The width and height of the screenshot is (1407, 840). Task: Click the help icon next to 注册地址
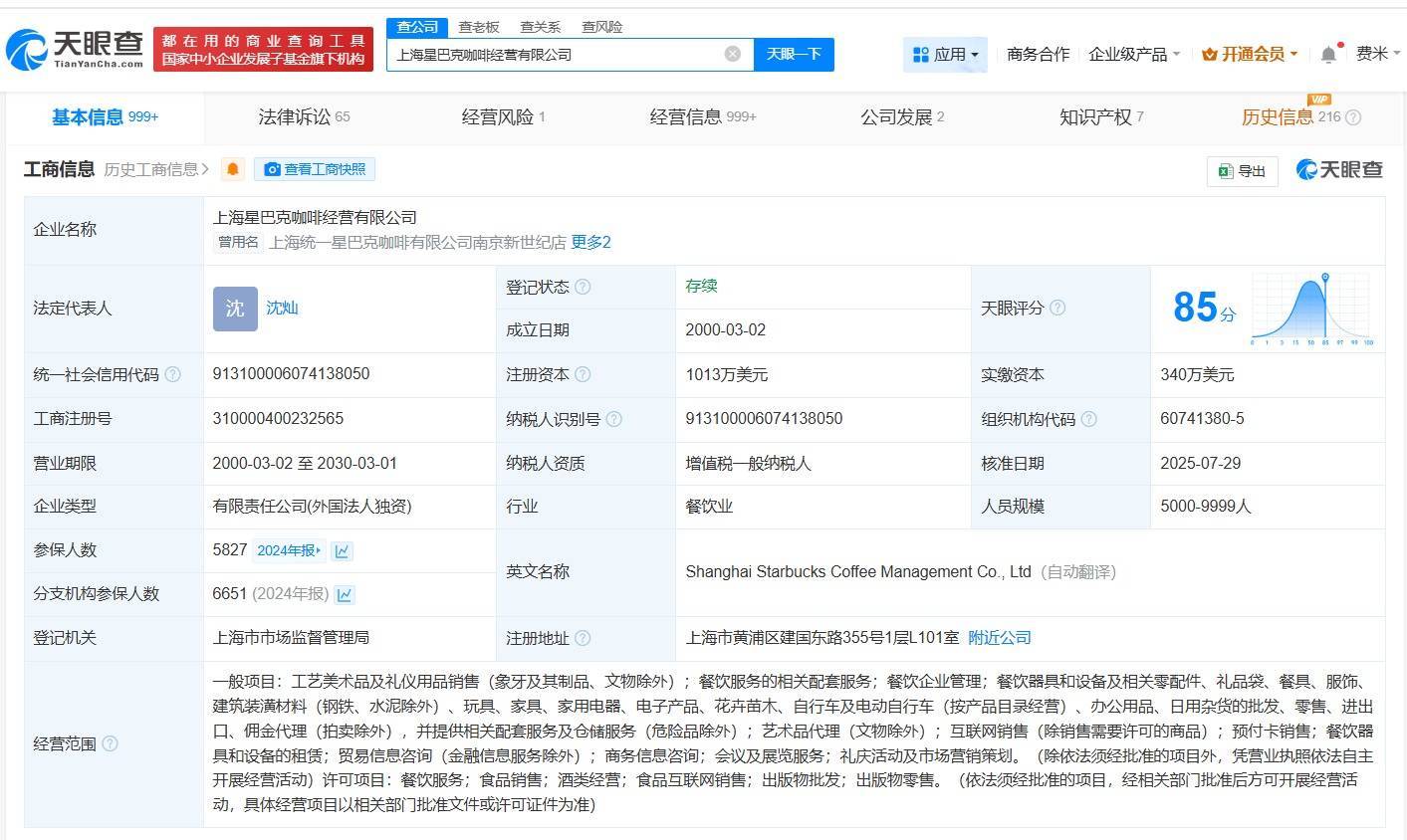click(x=583, y=638)
